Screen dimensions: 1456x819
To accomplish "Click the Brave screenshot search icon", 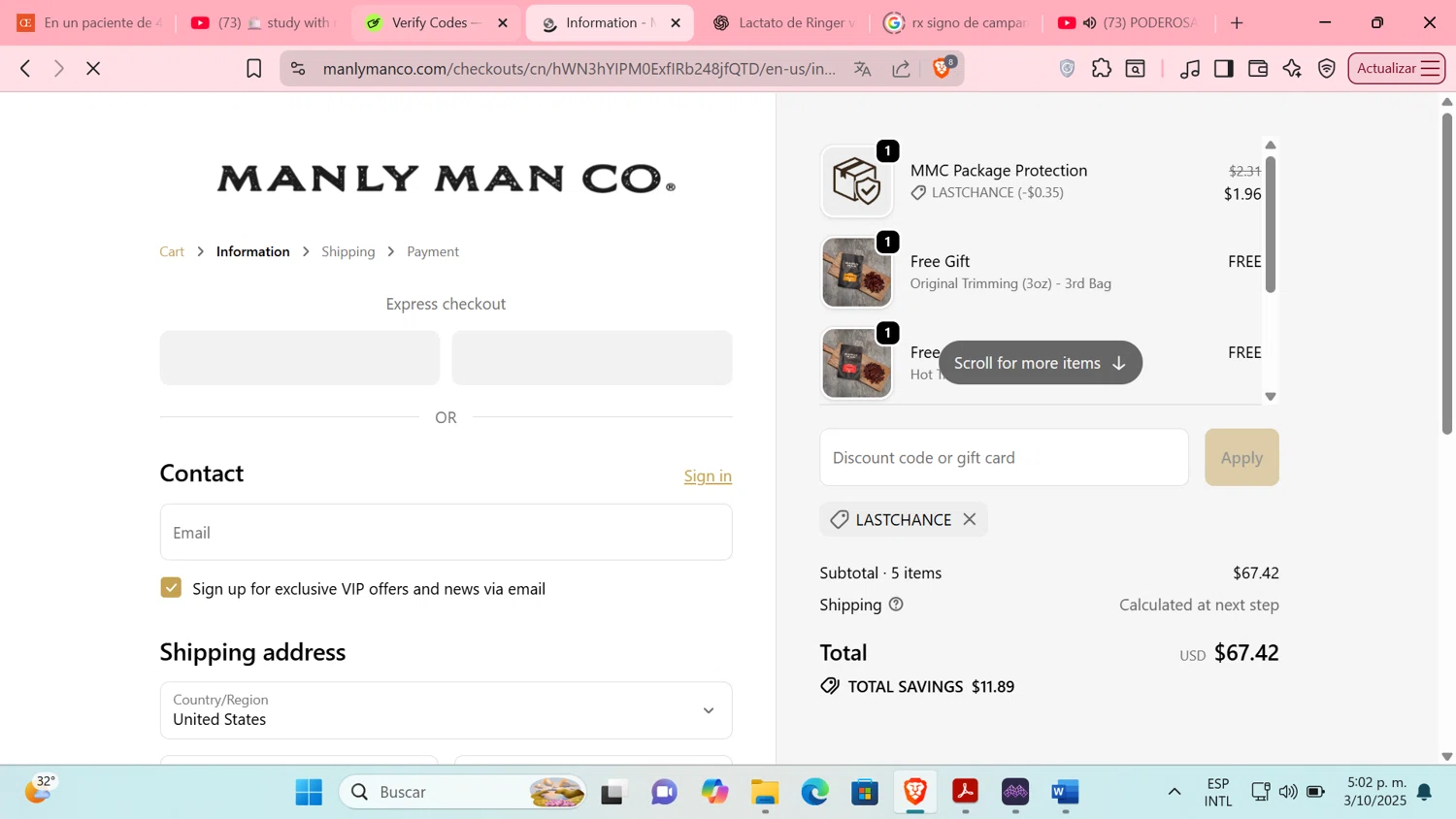I will [1135, 68].
